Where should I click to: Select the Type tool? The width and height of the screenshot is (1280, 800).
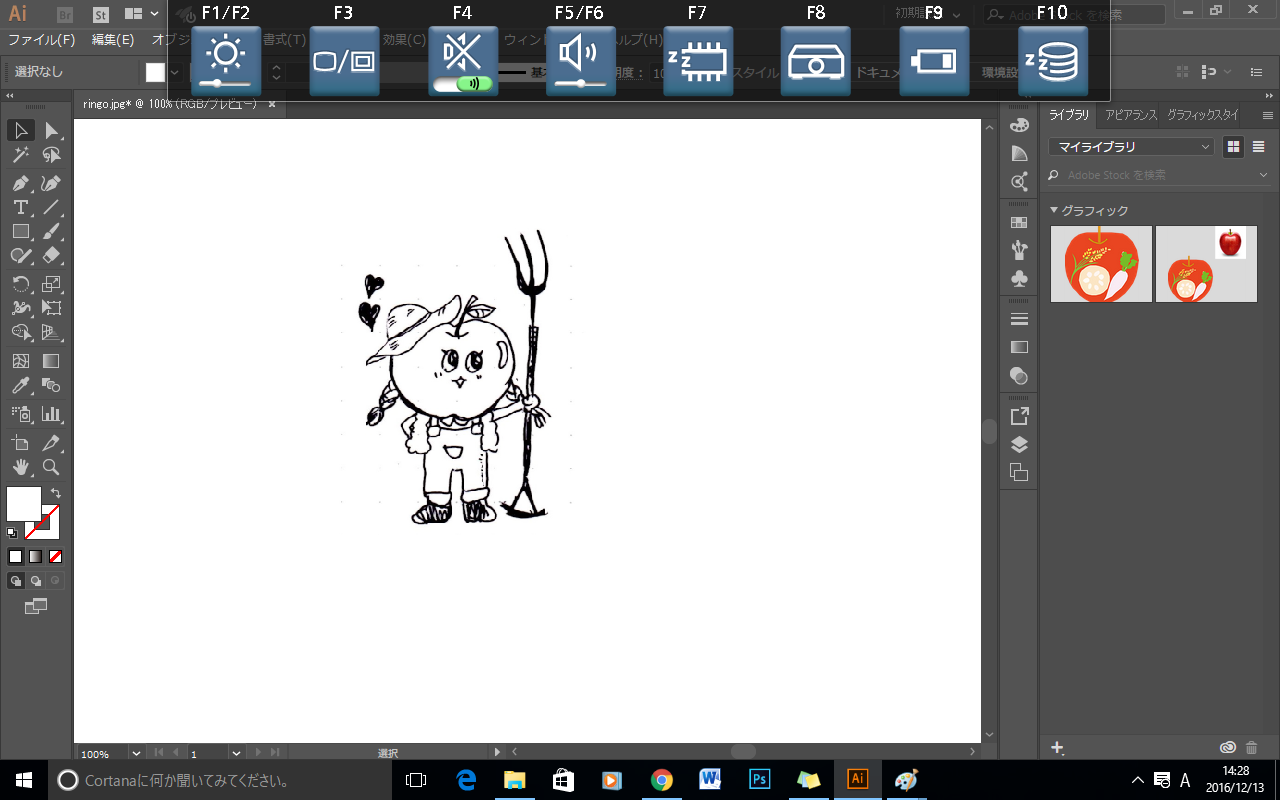pos(20,208)
